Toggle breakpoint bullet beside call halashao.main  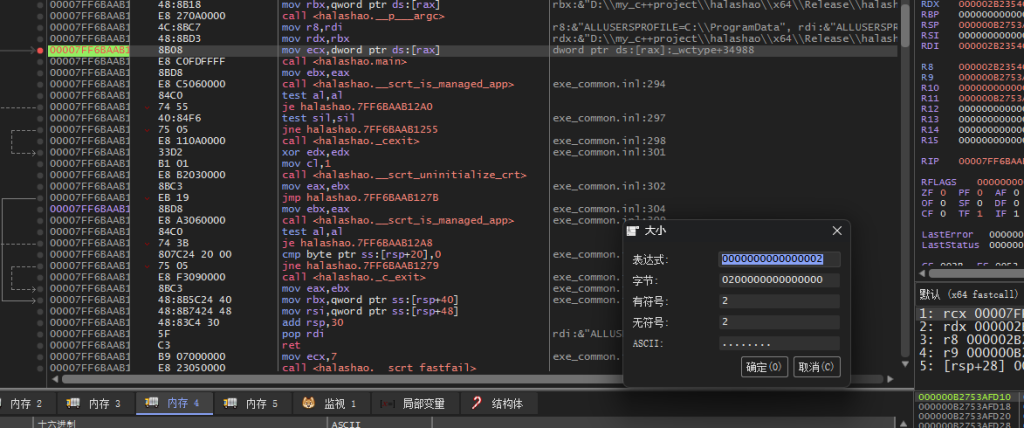40,60
